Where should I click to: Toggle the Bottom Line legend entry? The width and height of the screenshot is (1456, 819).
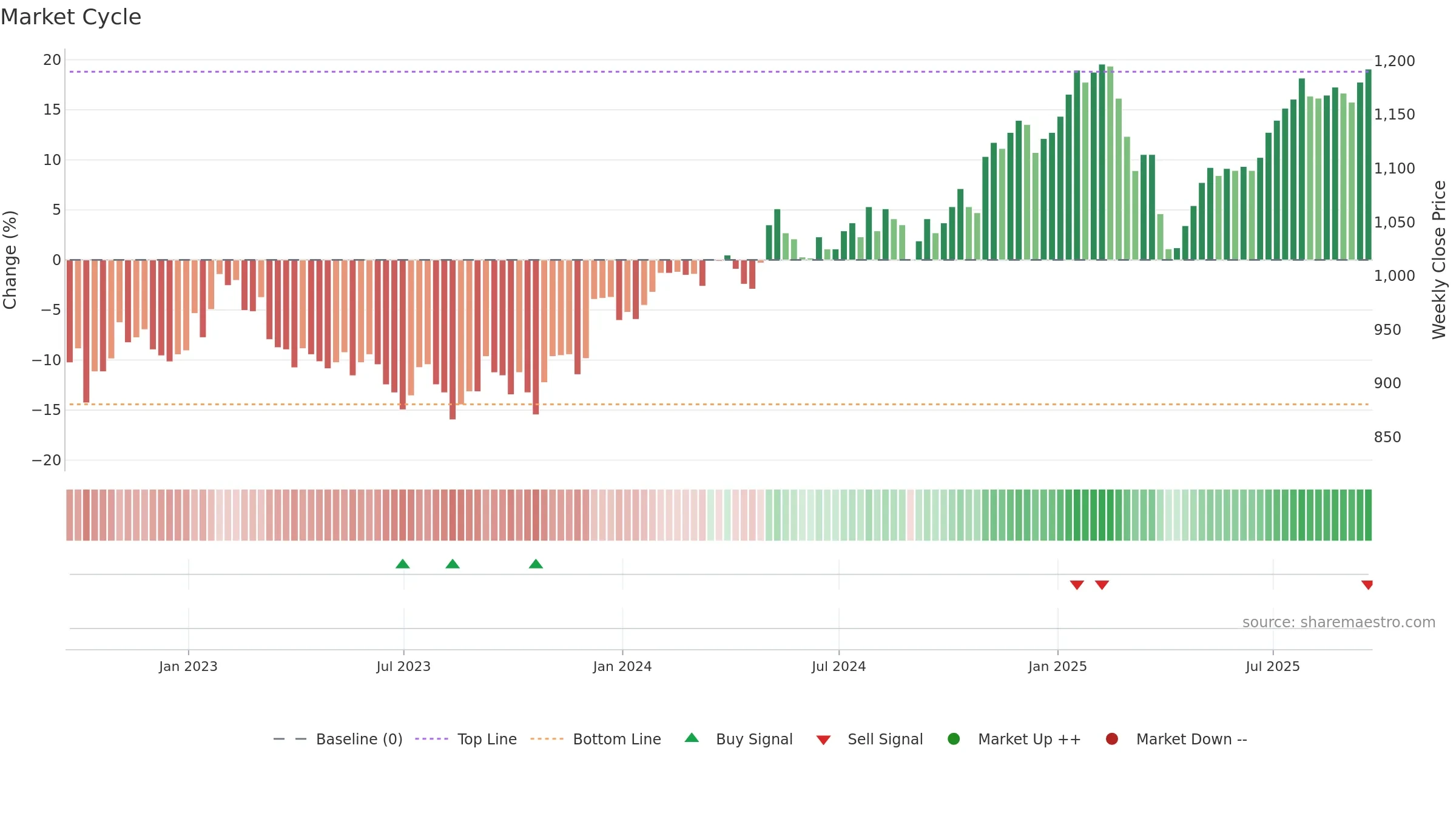[596, 739]
